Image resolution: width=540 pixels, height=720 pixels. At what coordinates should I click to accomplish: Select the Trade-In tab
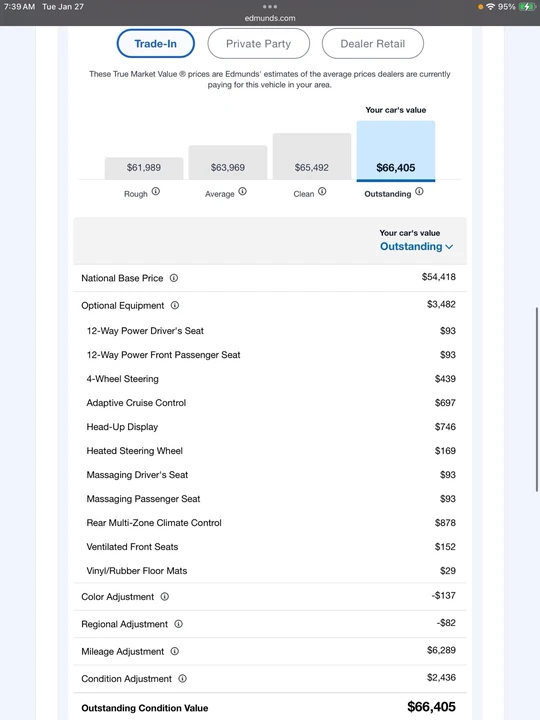pyautogui.click(x=156, y=44)
